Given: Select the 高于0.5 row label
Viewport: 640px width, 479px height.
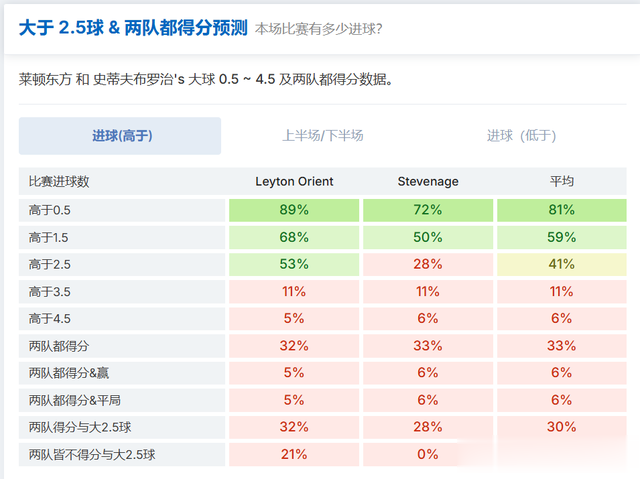Looking at the screenshot, I should coord(50,210).
